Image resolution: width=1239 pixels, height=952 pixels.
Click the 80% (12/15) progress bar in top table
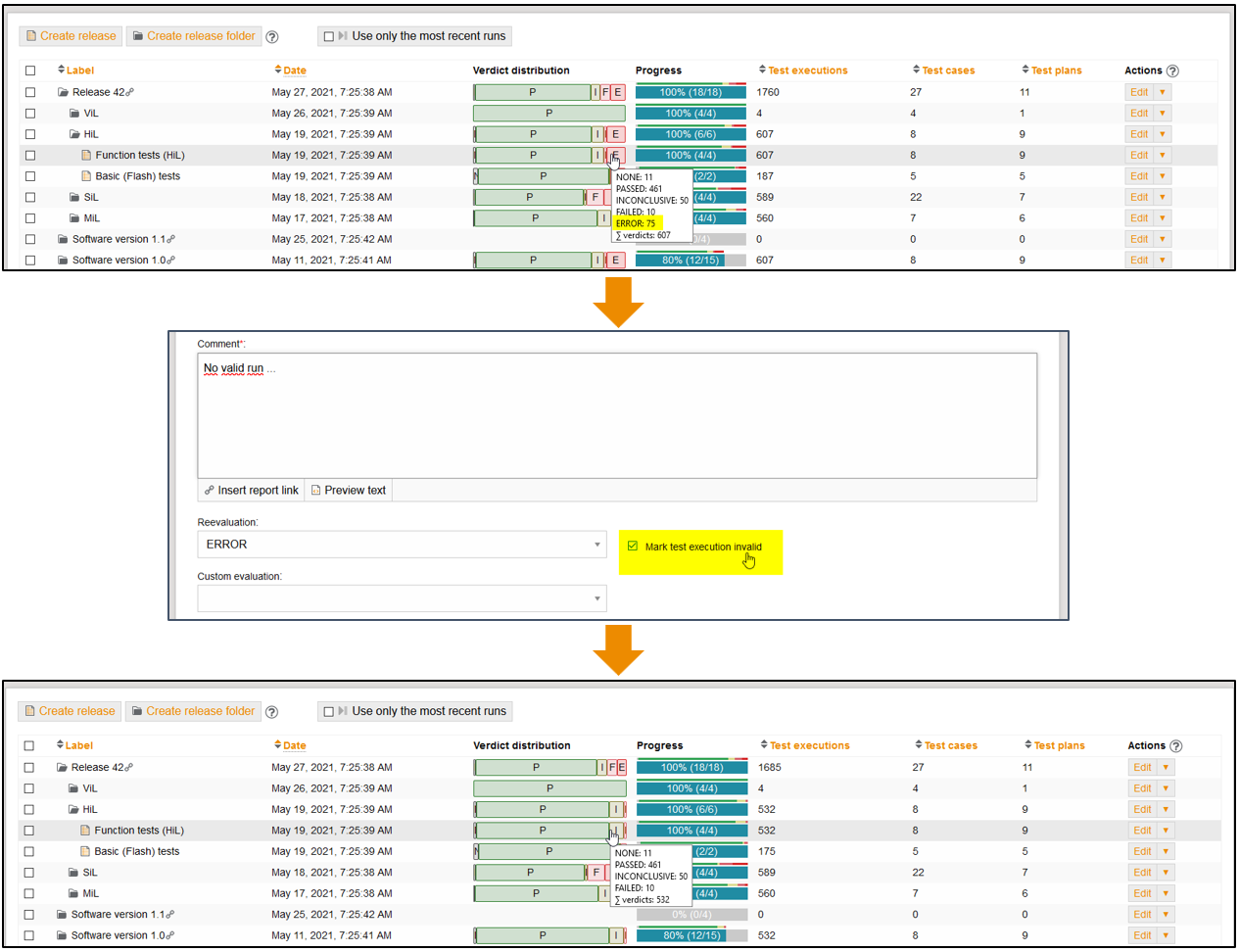click(691, 261)
